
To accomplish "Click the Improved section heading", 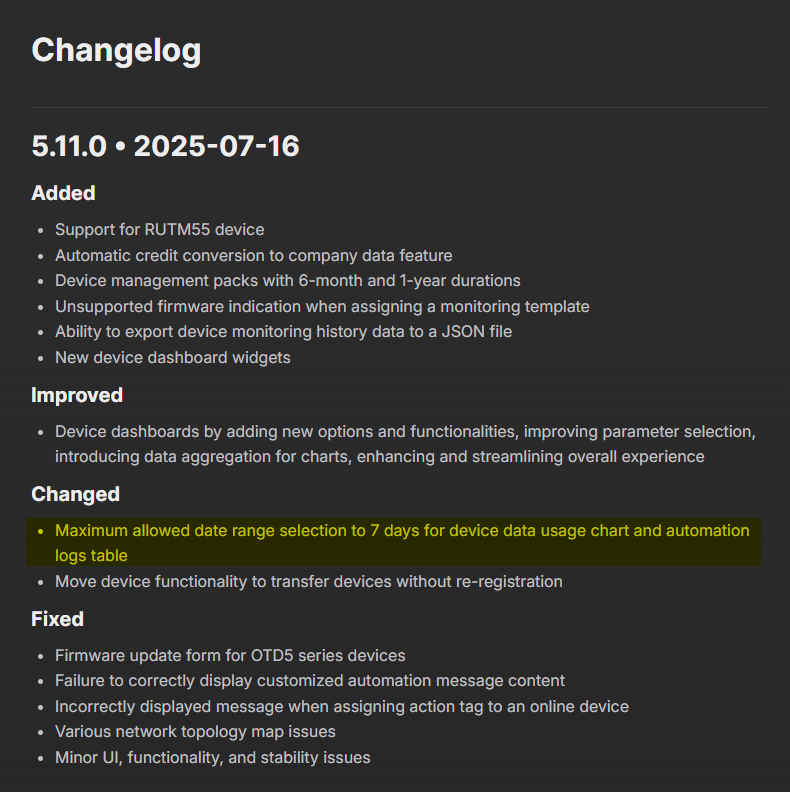I will click(x=77, y=395).
